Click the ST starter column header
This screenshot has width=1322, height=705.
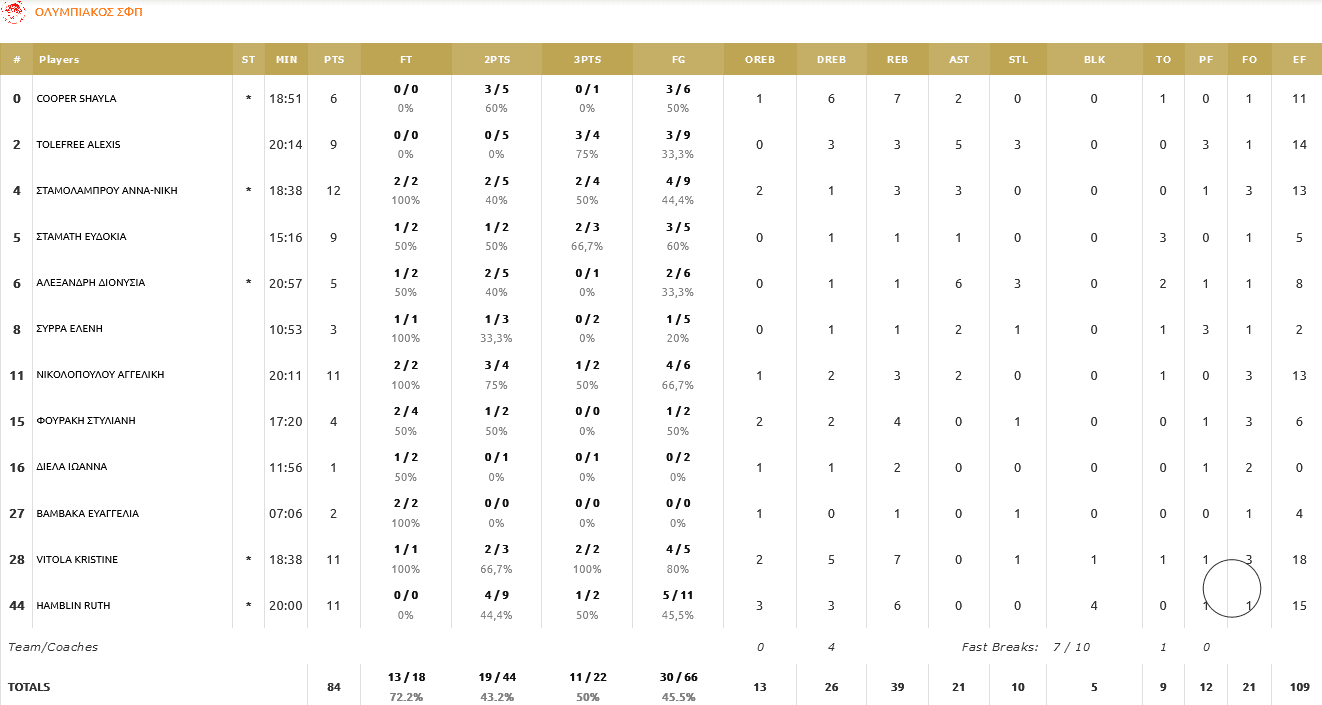click(x=248, y=59)
